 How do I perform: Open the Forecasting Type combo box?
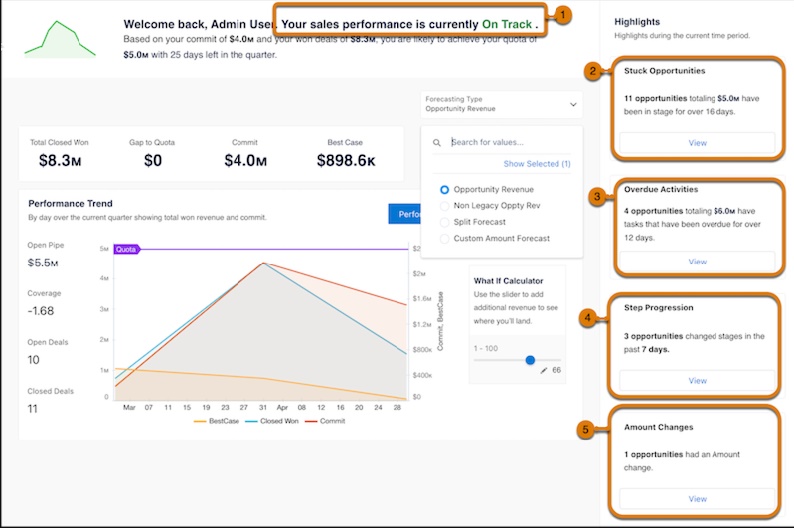click(x=501, y=104)
